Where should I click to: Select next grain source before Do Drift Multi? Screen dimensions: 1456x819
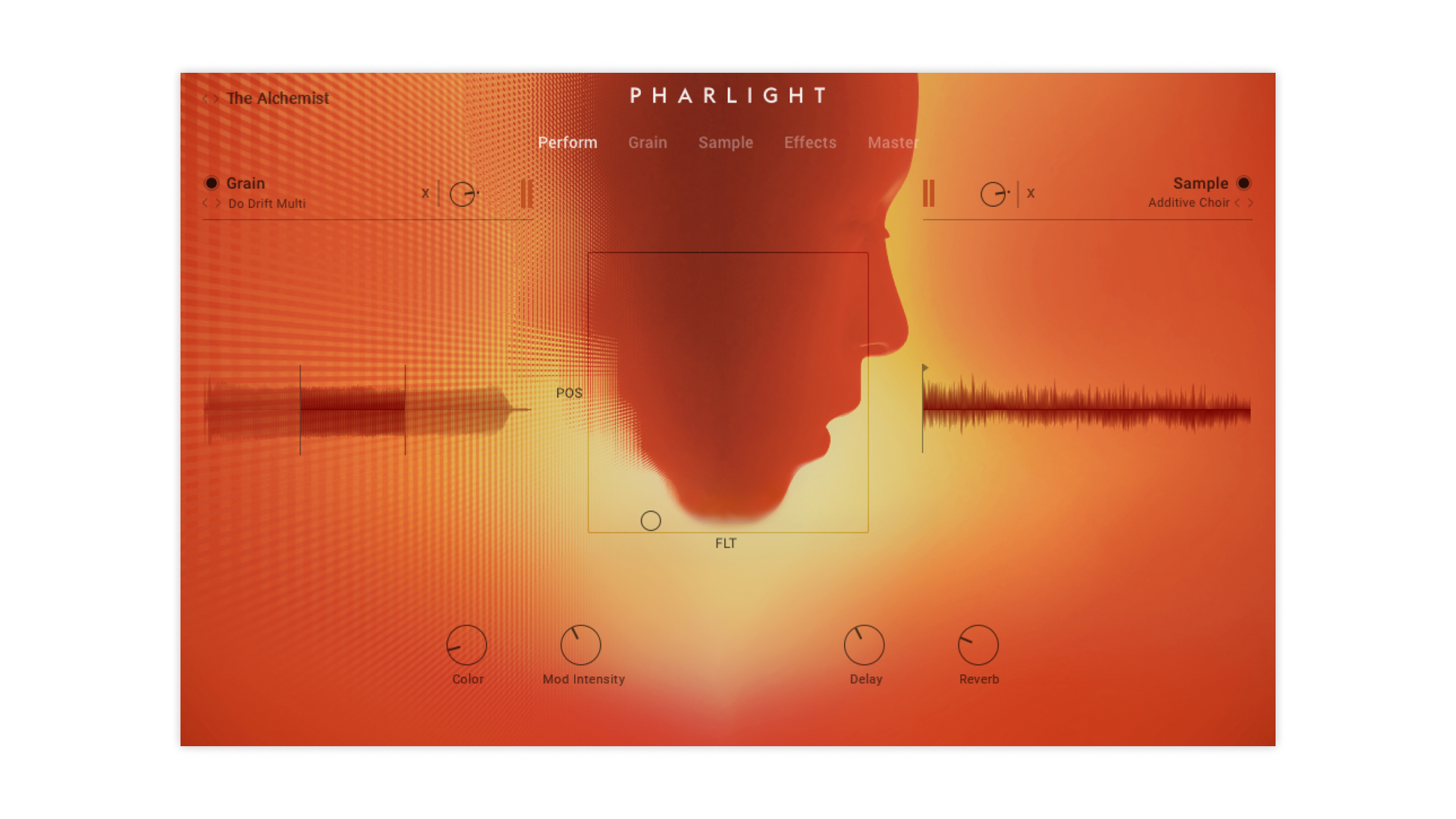click(x=218, y=203)
